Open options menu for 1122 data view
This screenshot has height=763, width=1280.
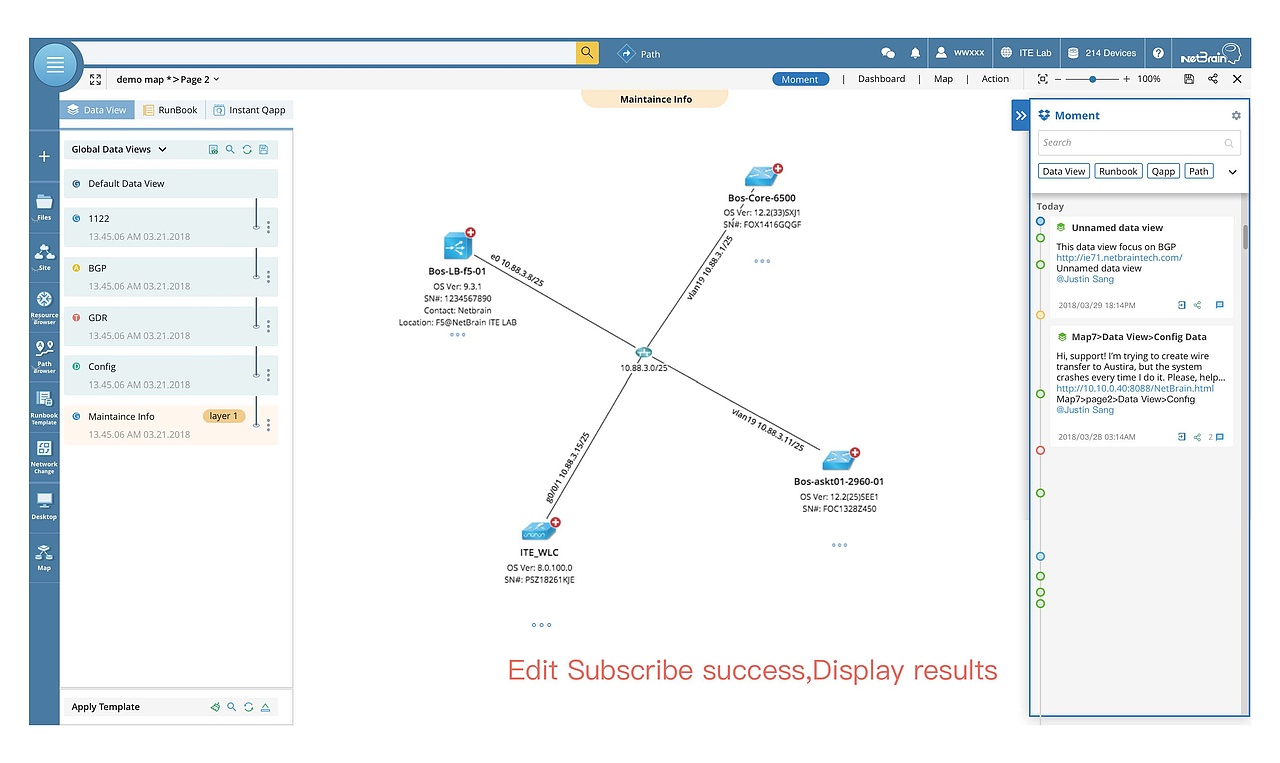pos(268,228)
